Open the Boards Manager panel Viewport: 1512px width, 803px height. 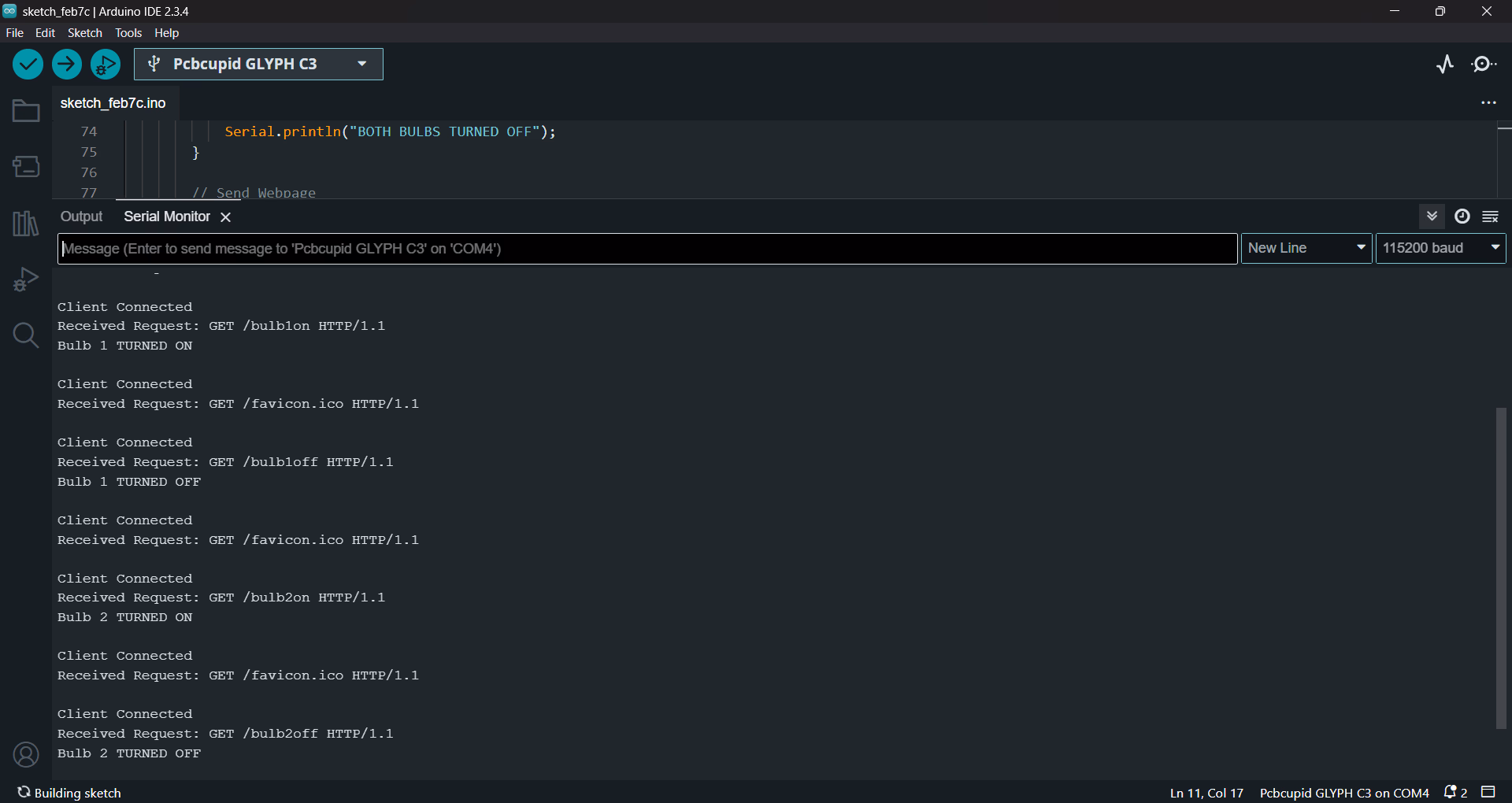[x=25, y=167]
